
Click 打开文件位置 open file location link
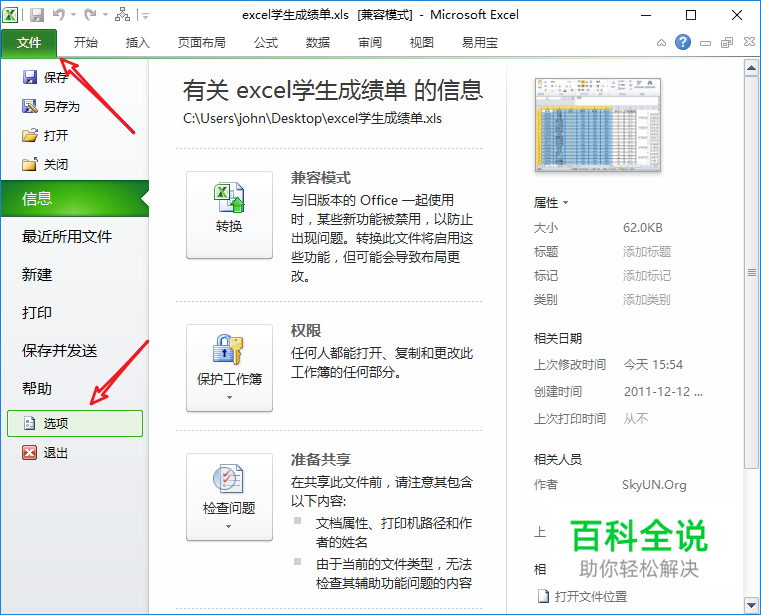click(583, 596)
